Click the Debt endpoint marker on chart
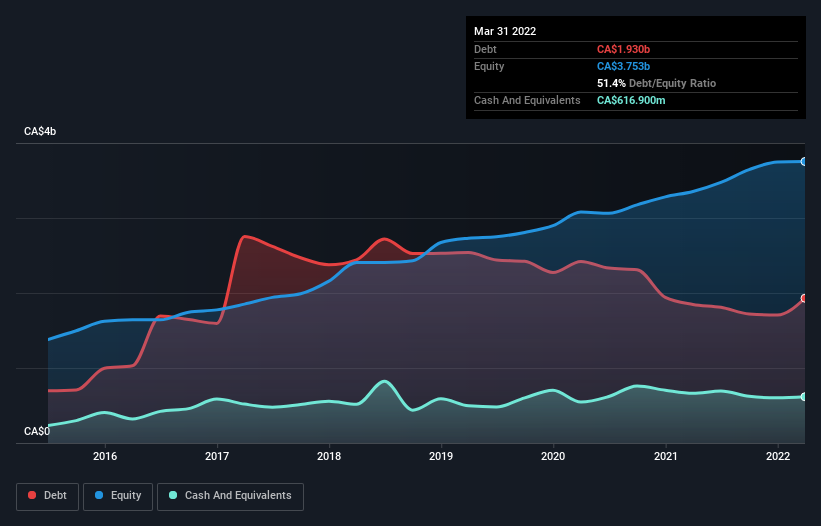This screenshot has height=526, width=821. tap(804, 298)
